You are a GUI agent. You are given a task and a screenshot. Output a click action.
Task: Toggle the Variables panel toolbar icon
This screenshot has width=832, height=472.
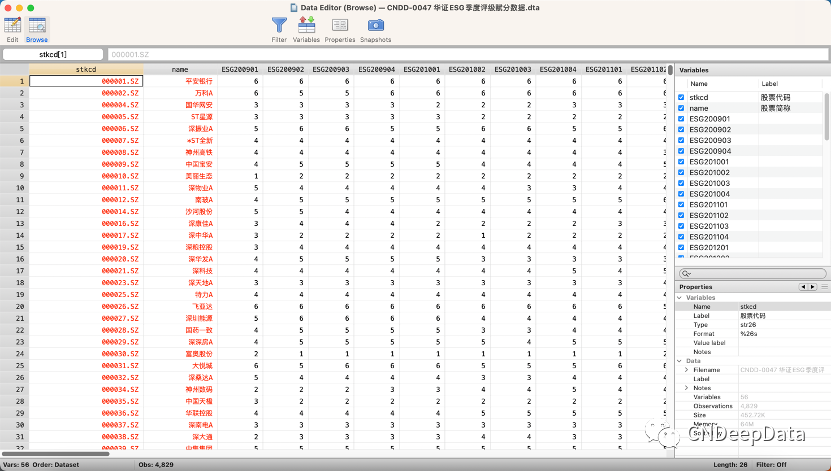pos(306,29)
